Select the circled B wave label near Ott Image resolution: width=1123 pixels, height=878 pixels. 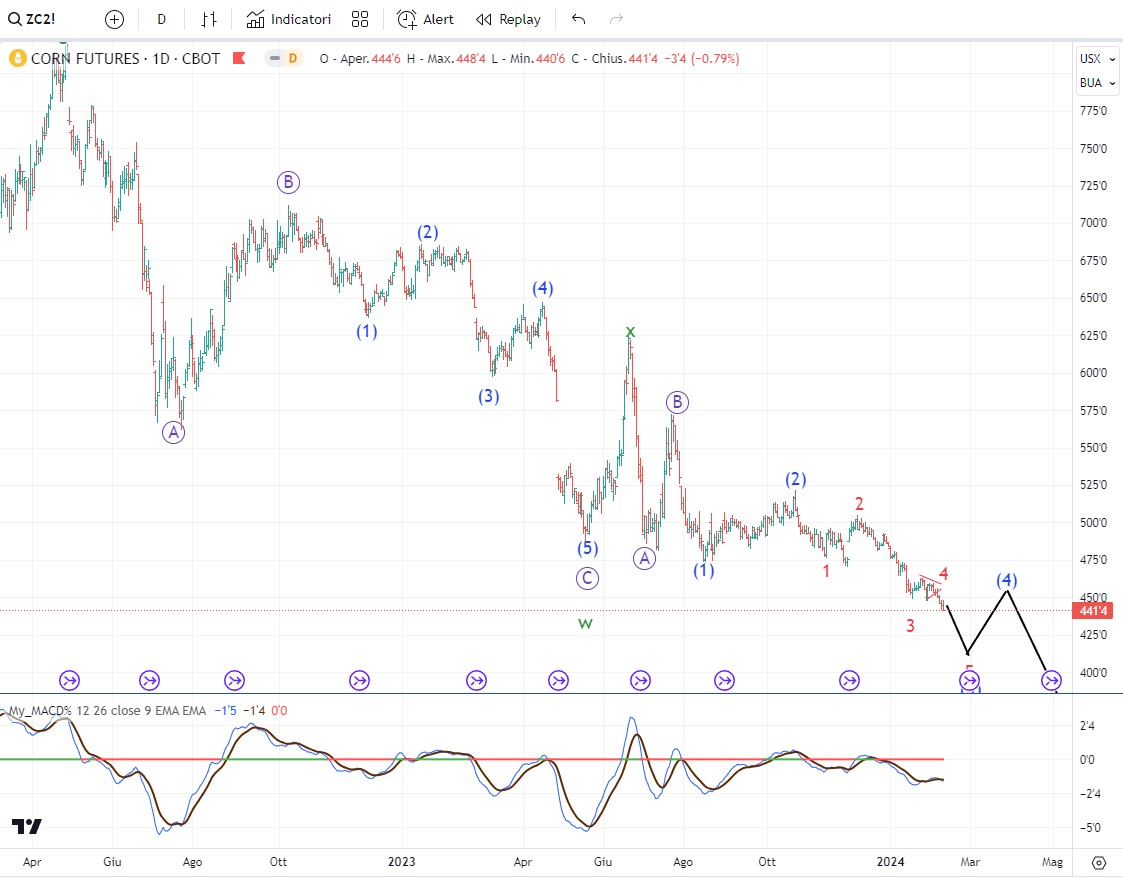[x=288, y=183]
